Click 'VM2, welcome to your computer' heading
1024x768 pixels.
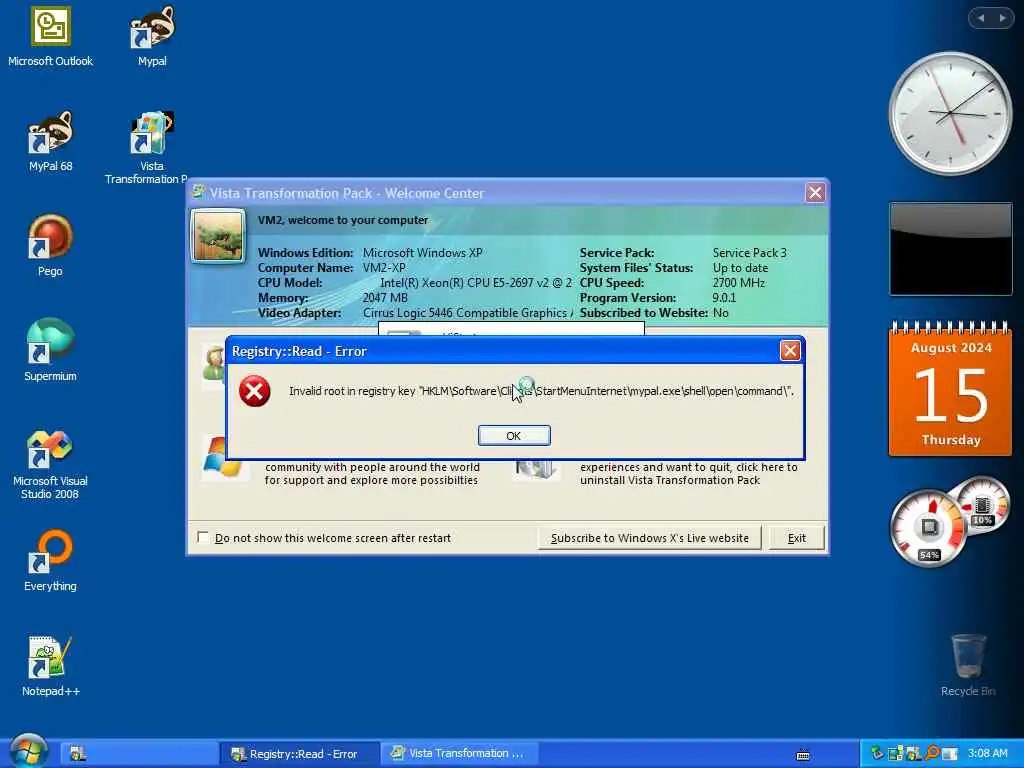click(x=343, y=220)
